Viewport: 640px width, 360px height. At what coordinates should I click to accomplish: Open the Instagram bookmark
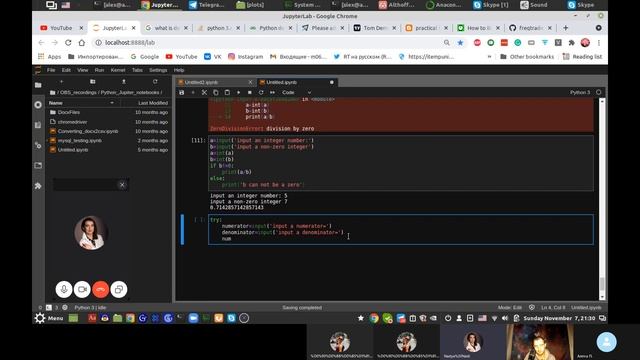[x=245, y=57]
